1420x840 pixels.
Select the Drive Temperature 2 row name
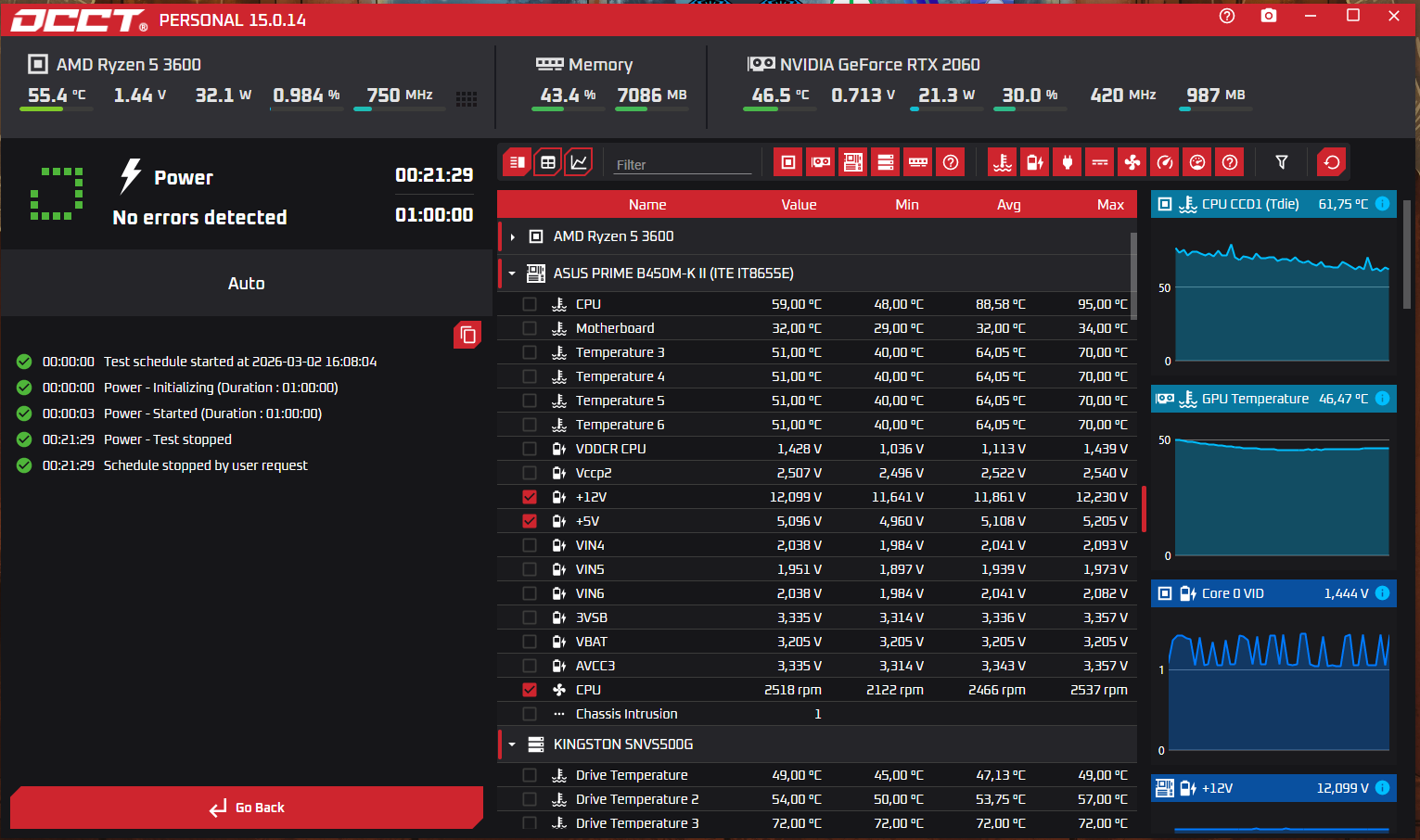point(637,799)
